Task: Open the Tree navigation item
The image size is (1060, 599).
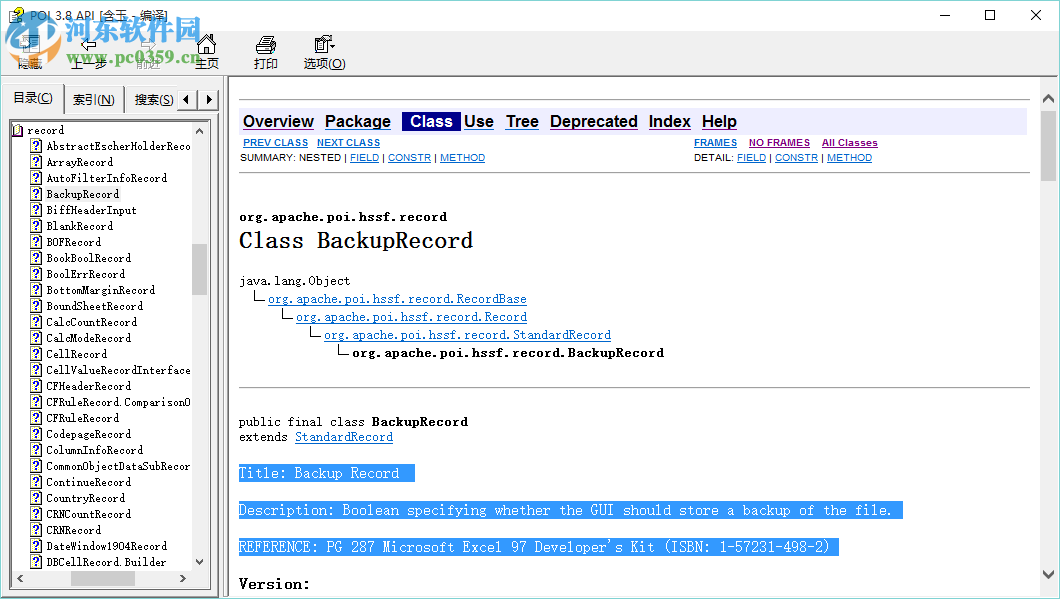Action: [522, 122]
